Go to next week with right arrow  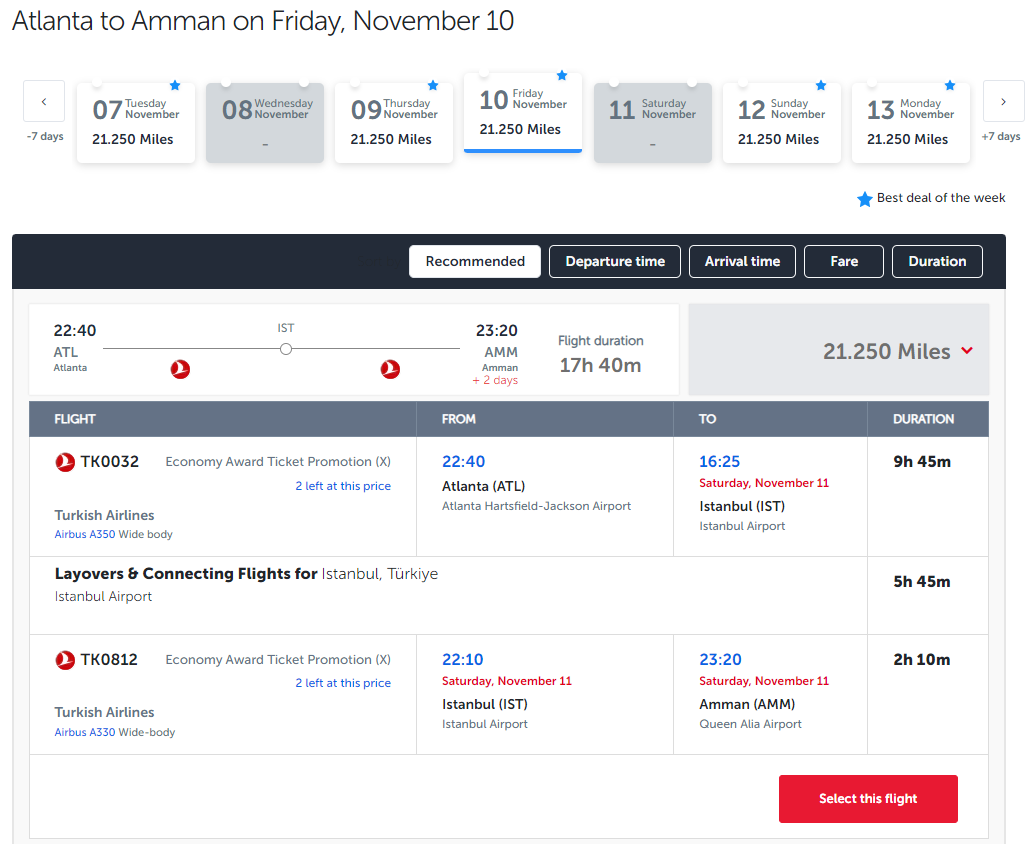click(x=1003, y=101)
